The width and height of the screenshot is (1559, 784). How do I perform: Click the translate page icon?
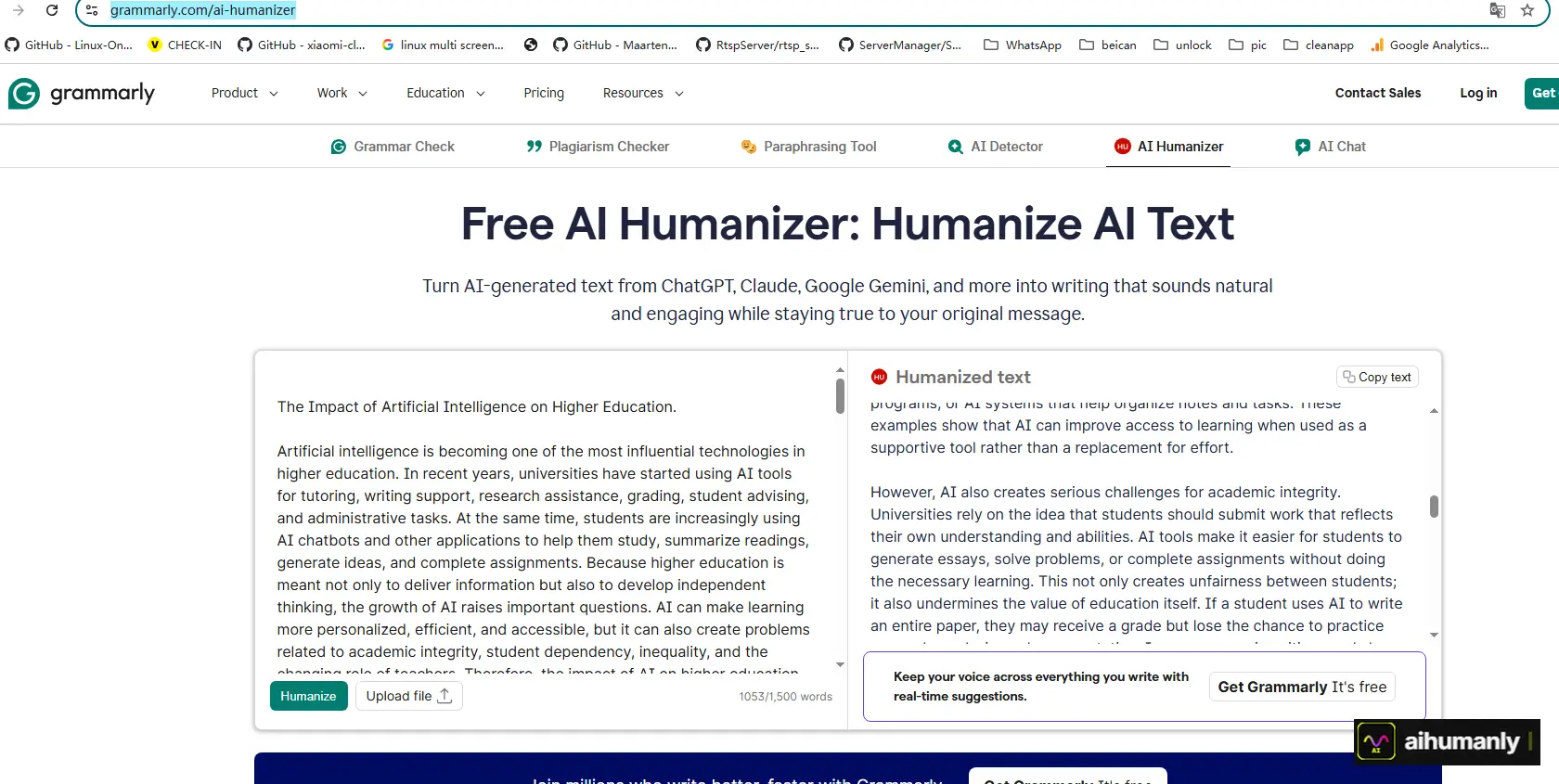click(1497, 10)
